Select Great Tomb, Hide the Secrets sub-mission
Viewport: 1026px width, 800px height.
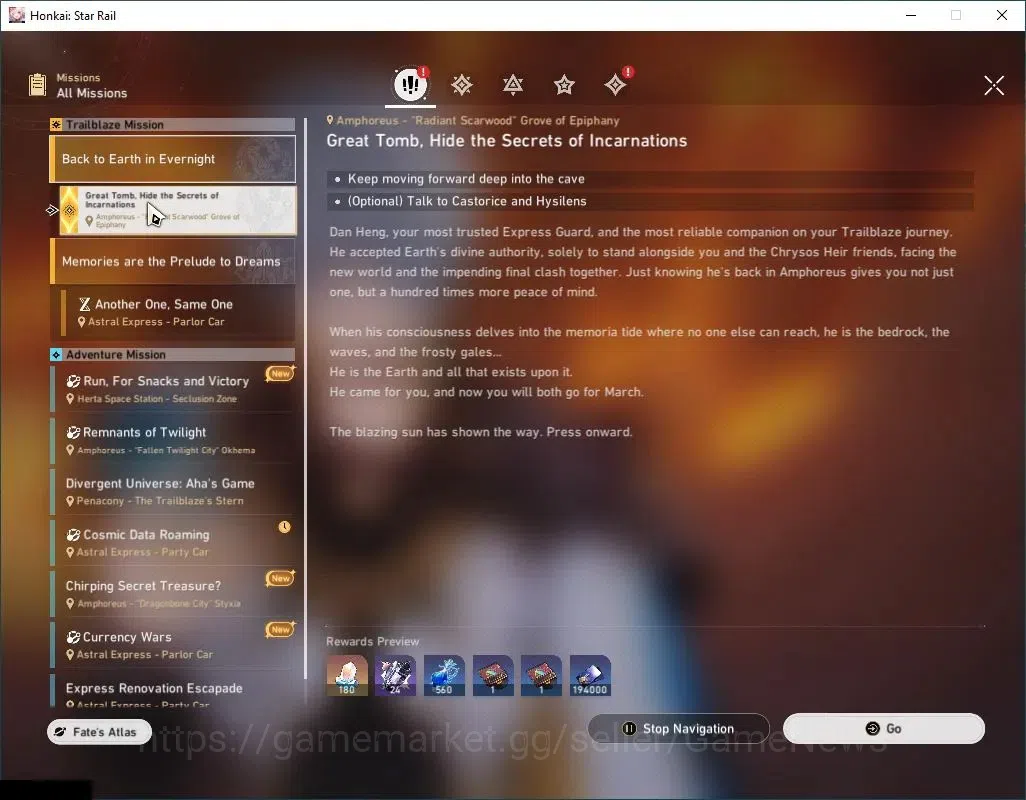[x=178, y=210]
